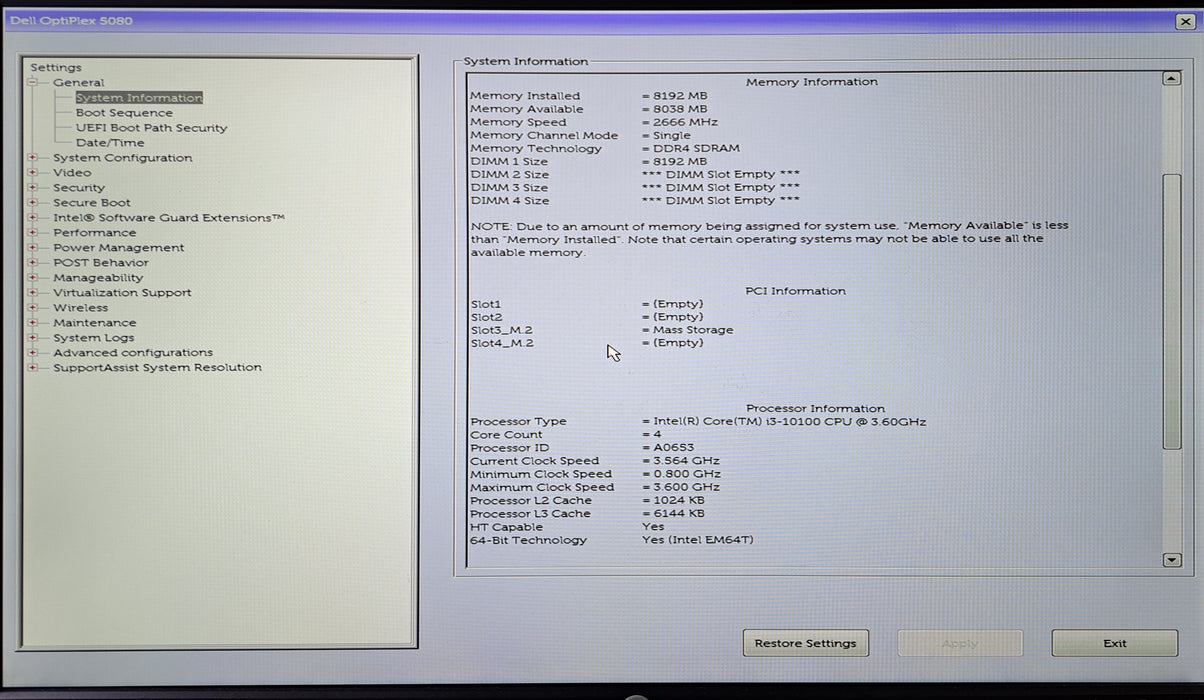
Task: Click the Current Clock Speed 3.564 GHz
Action: coord(680,461)
